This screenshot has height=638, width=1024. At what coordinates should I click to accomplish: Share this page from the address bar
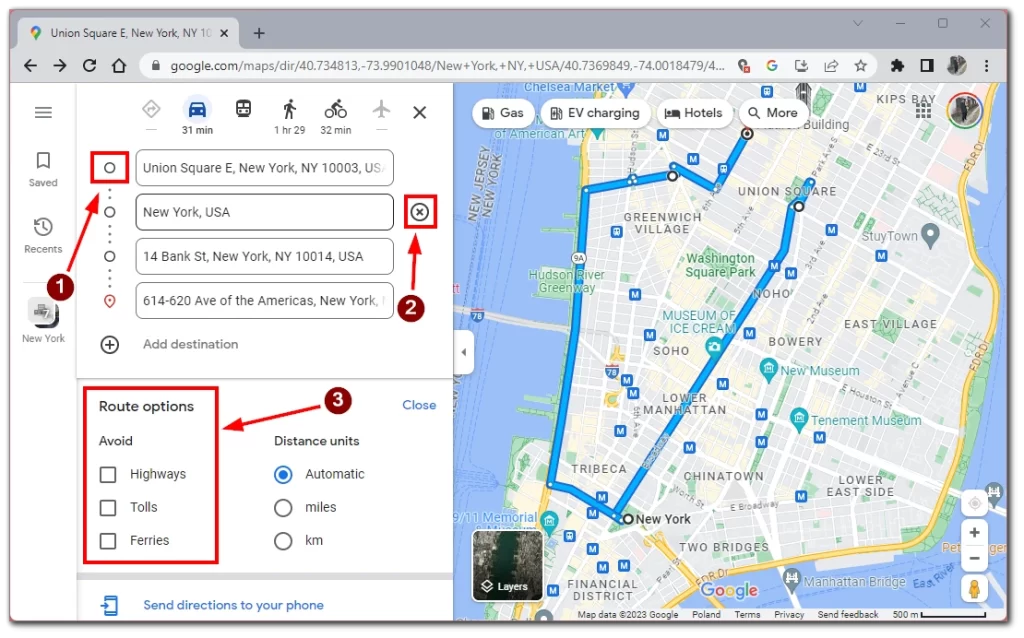(831, 65)
